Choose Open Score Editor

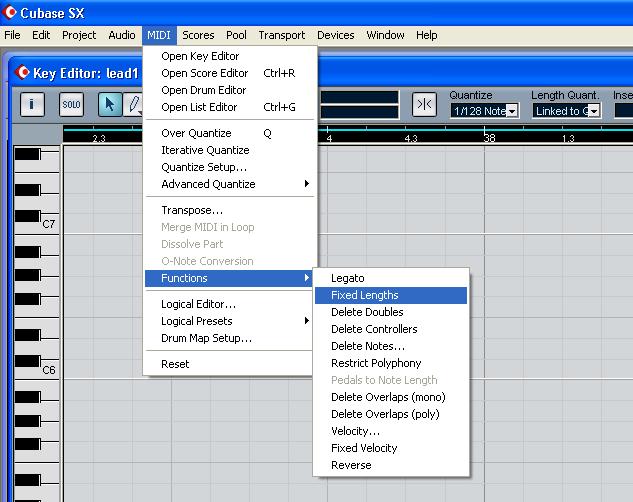pyautogui.click(x=229, y=73)
